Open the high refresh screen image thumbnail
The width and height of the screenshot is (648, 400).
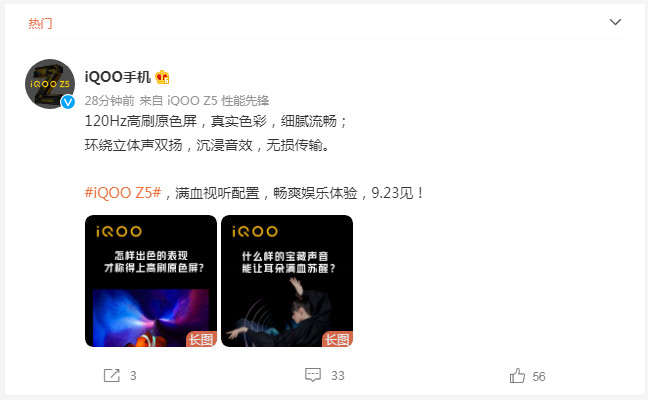(151, 281)
